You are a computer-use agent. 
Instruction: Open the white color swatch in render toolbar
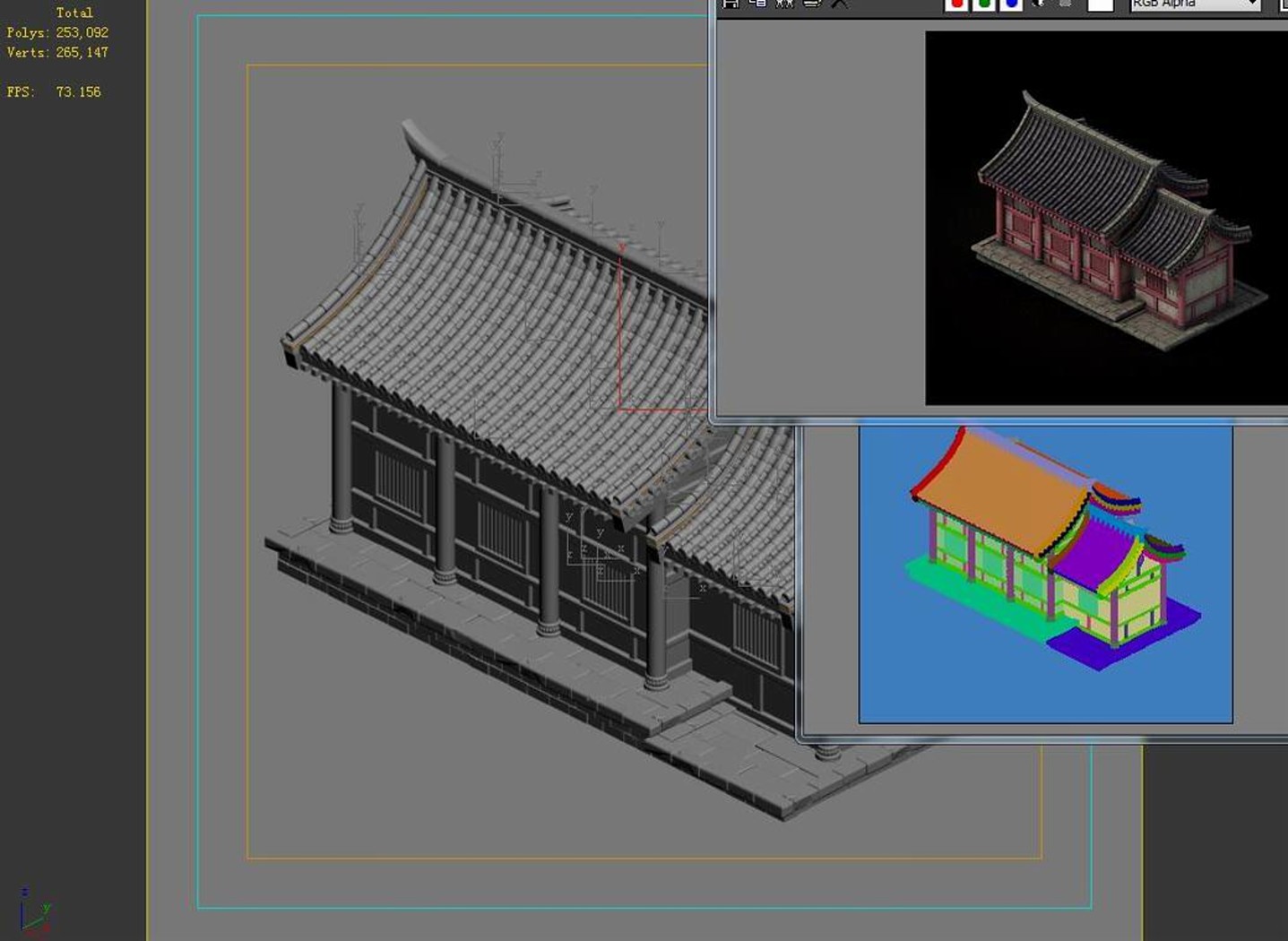[x=1100, y=4]
